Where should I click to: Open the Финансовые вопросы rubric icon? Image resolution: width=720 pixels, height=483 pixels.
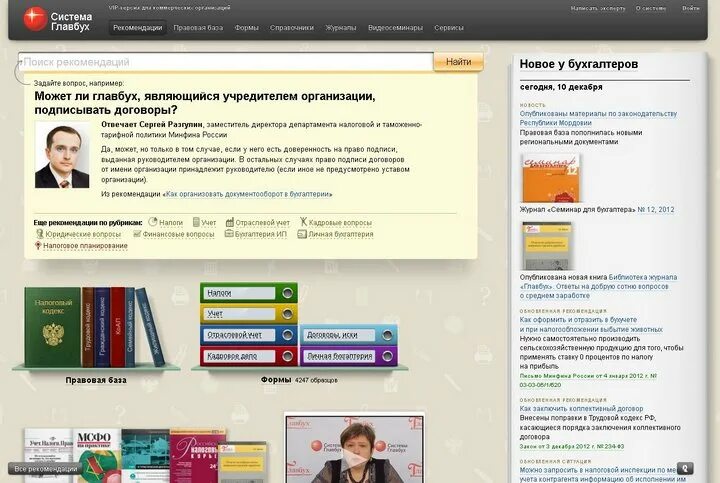[x=137, y=234]
